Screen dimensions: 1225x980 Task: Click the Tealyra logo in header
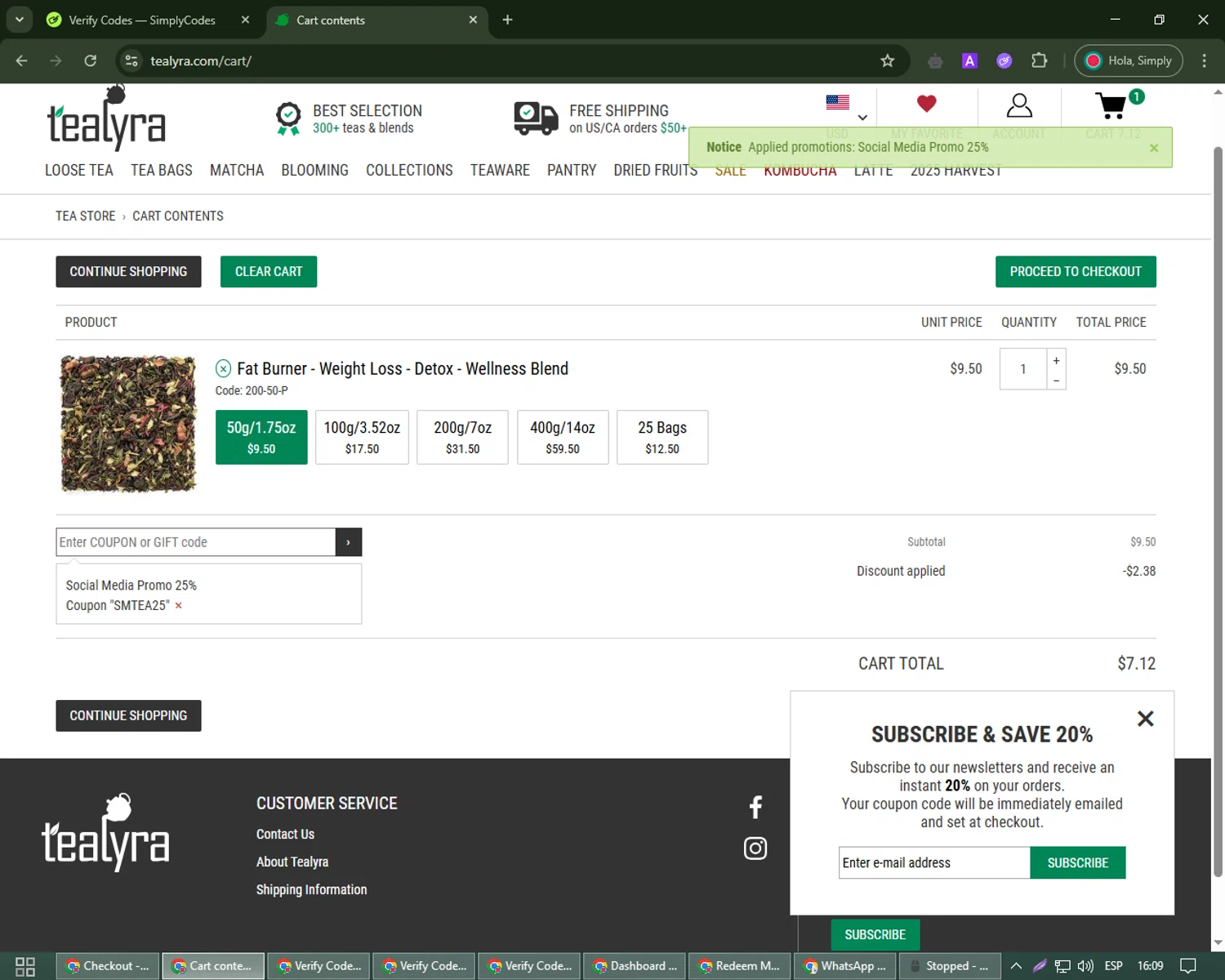coord(106,119)
